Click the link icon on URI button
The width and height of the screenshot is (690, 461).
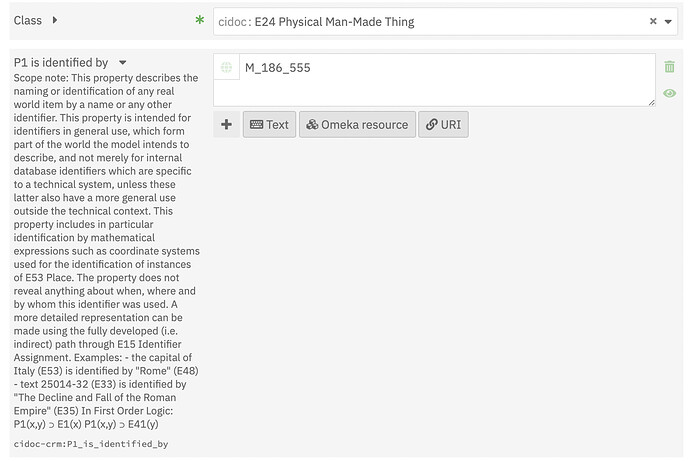(431, 124)
